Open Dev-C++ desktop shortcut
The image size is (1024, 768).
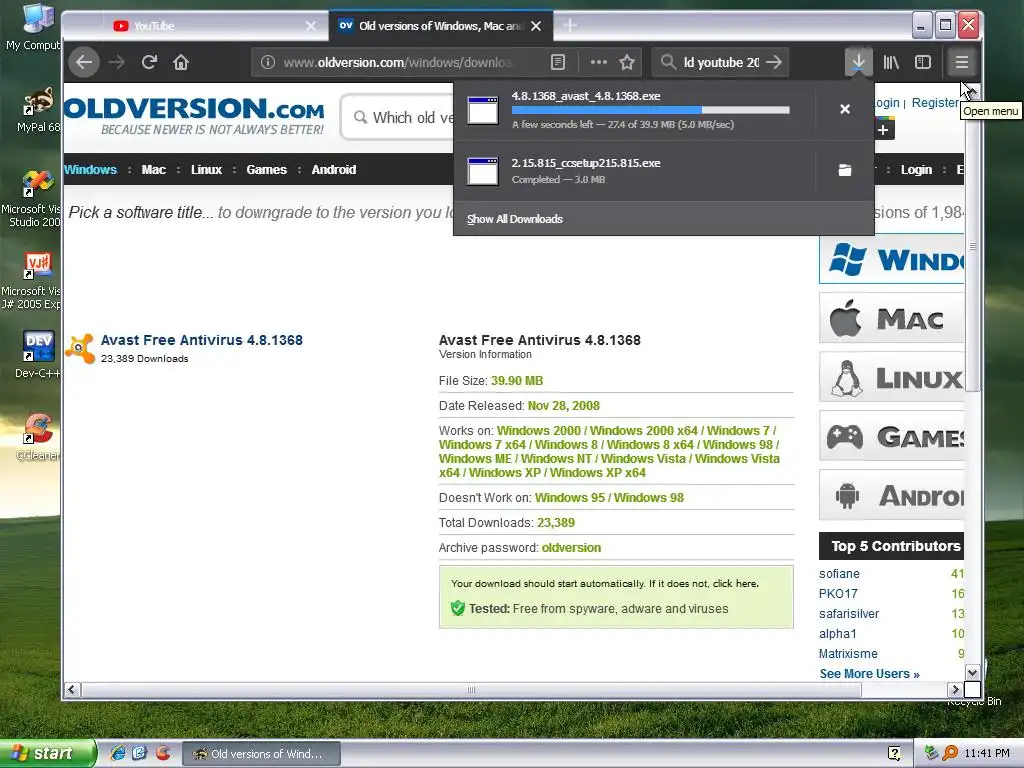[37, 355]
